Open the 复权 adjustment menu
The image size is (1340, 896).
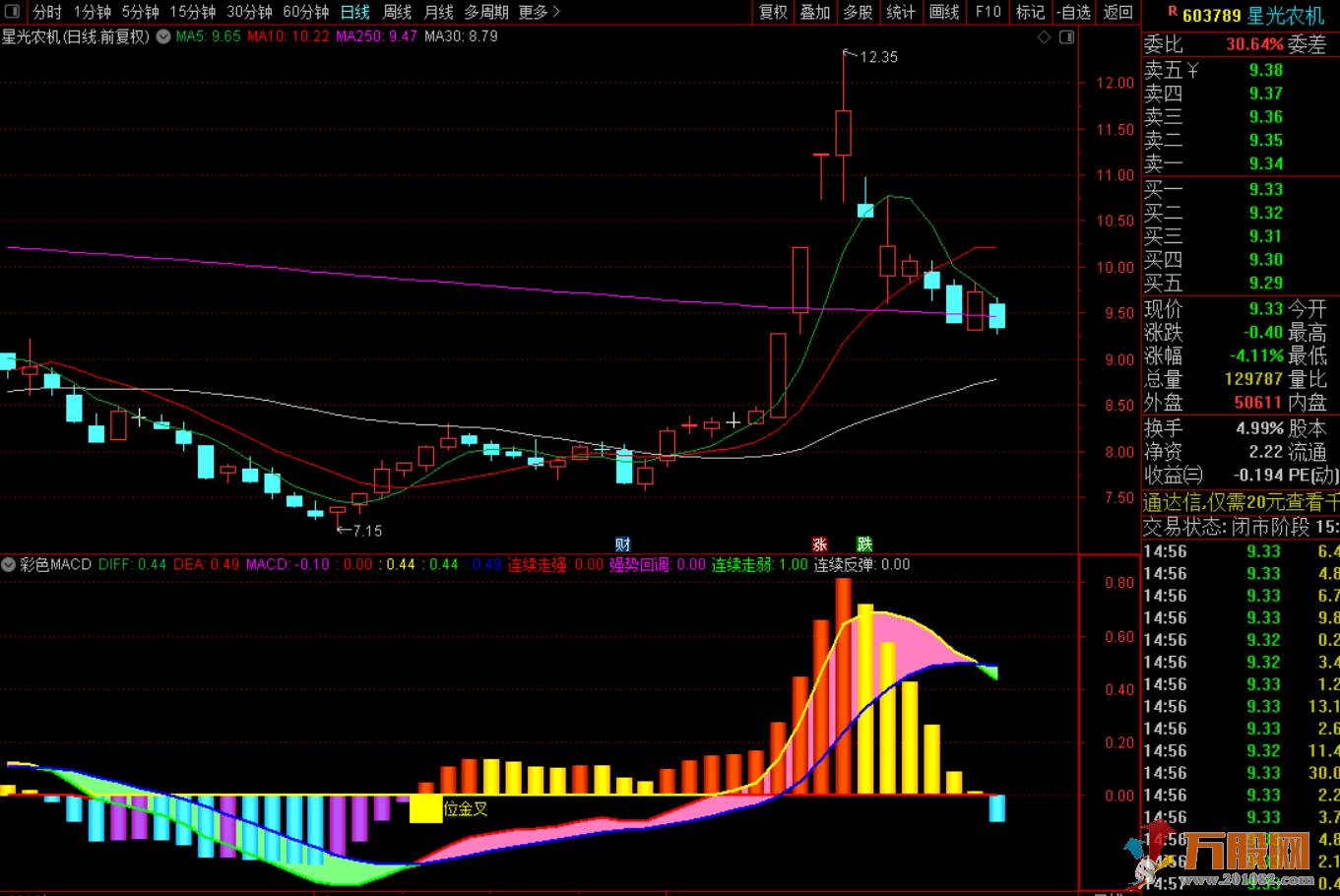click(774, 12)
